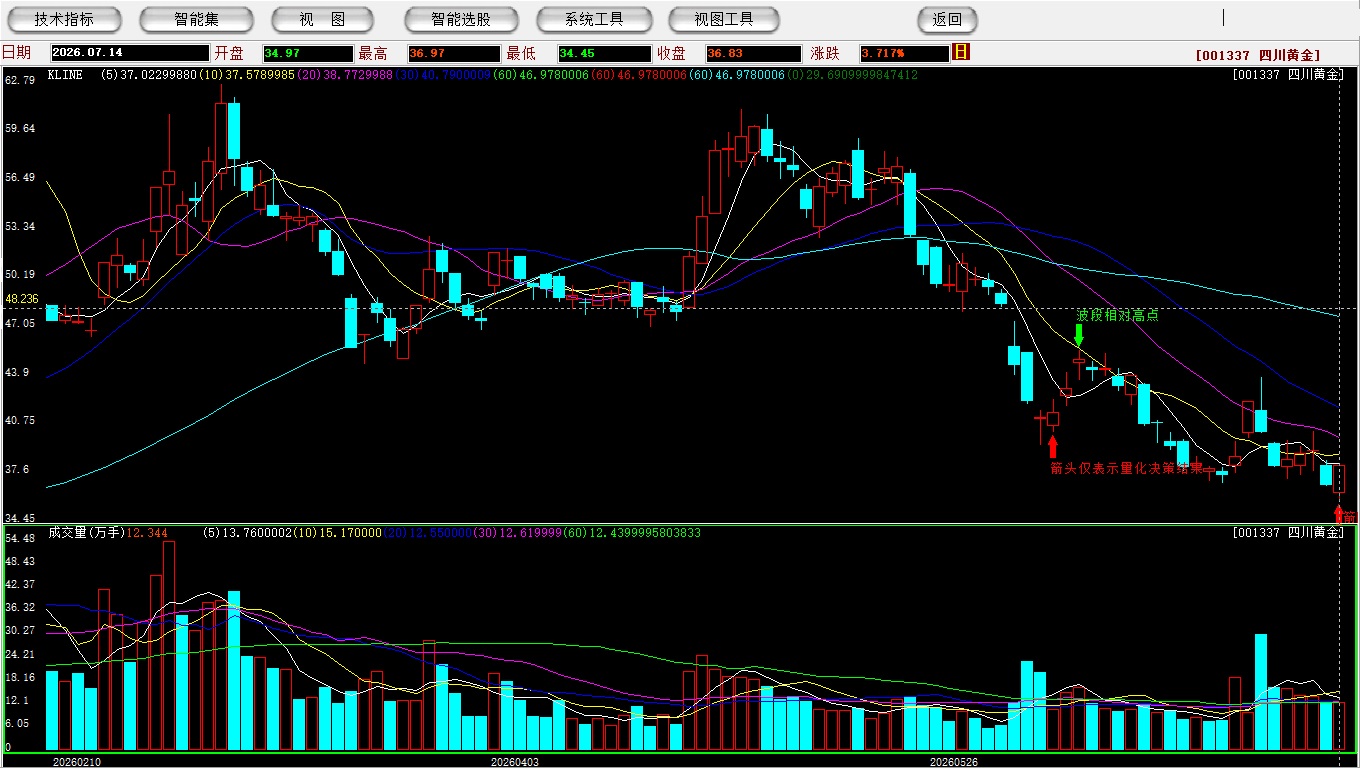Image resolution: width=1360 pixels, height=768 pixels.
Task: Select the 收盘 value 36.83
Action: click(x=754, y=53)
